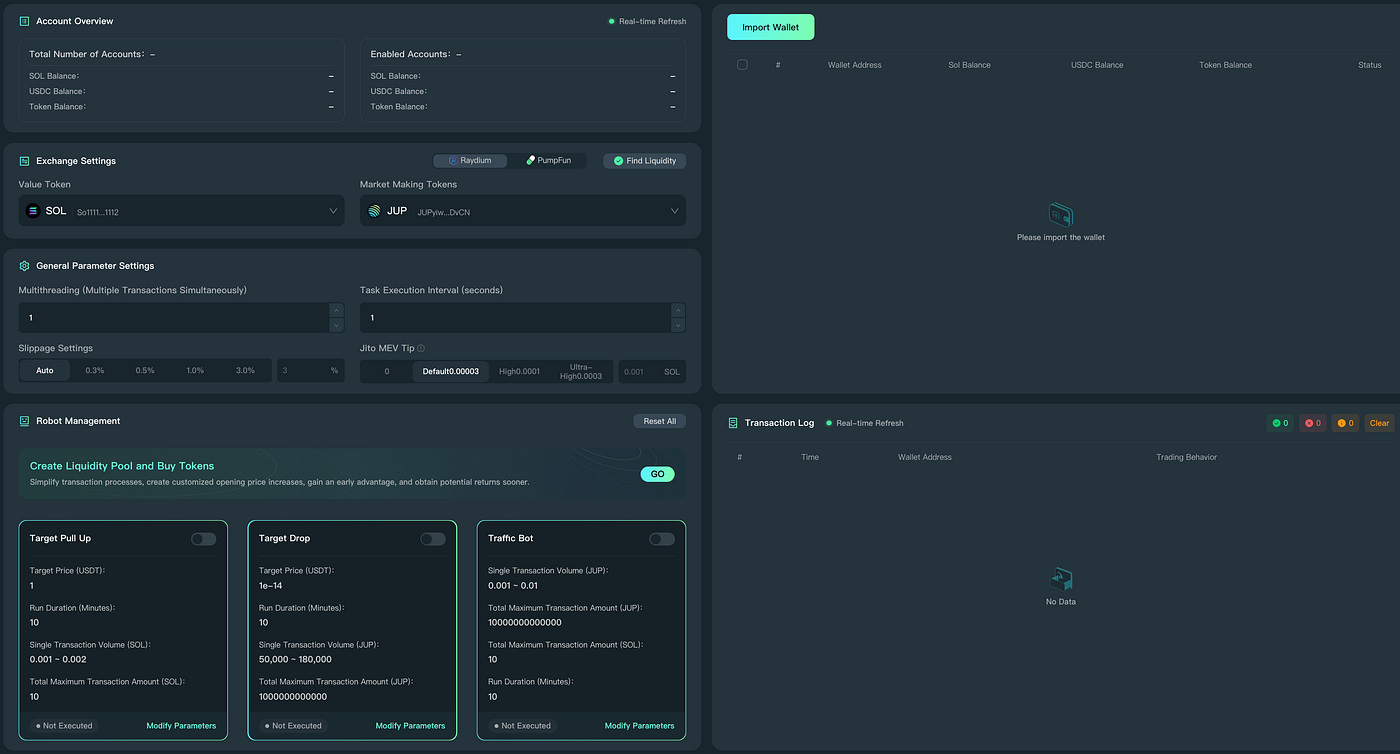Click the Token Balance column header
The image size is (1400, 754).
(1225, 65)
